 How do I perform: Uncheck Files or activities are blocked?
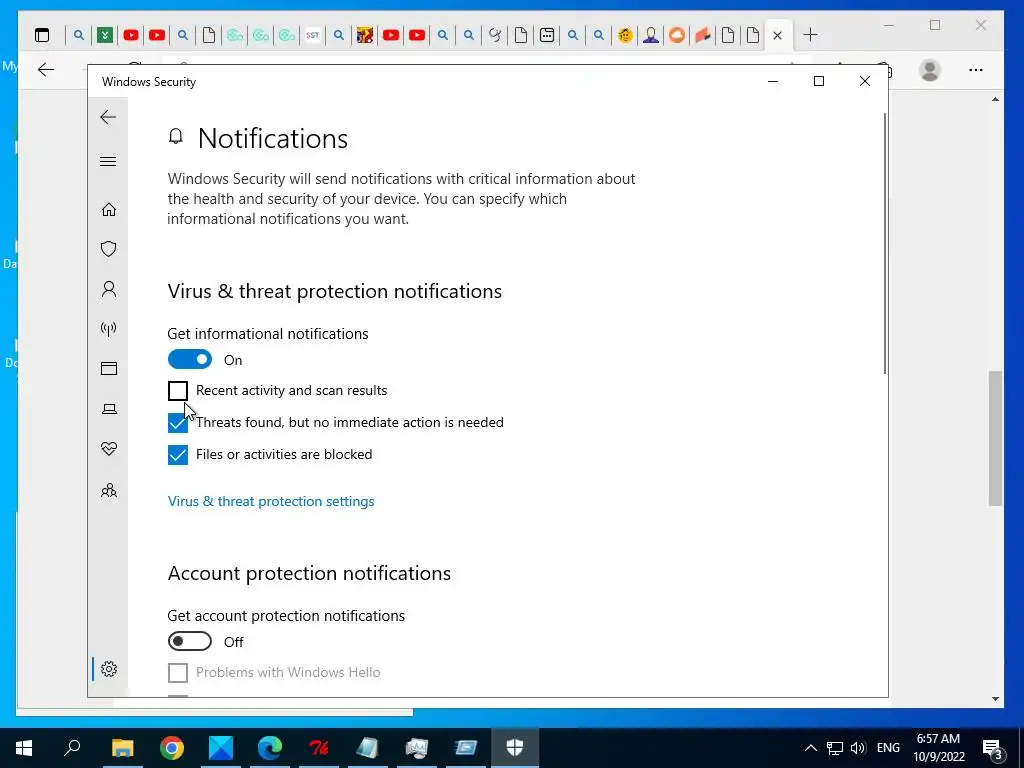click(x=178, y=455)
